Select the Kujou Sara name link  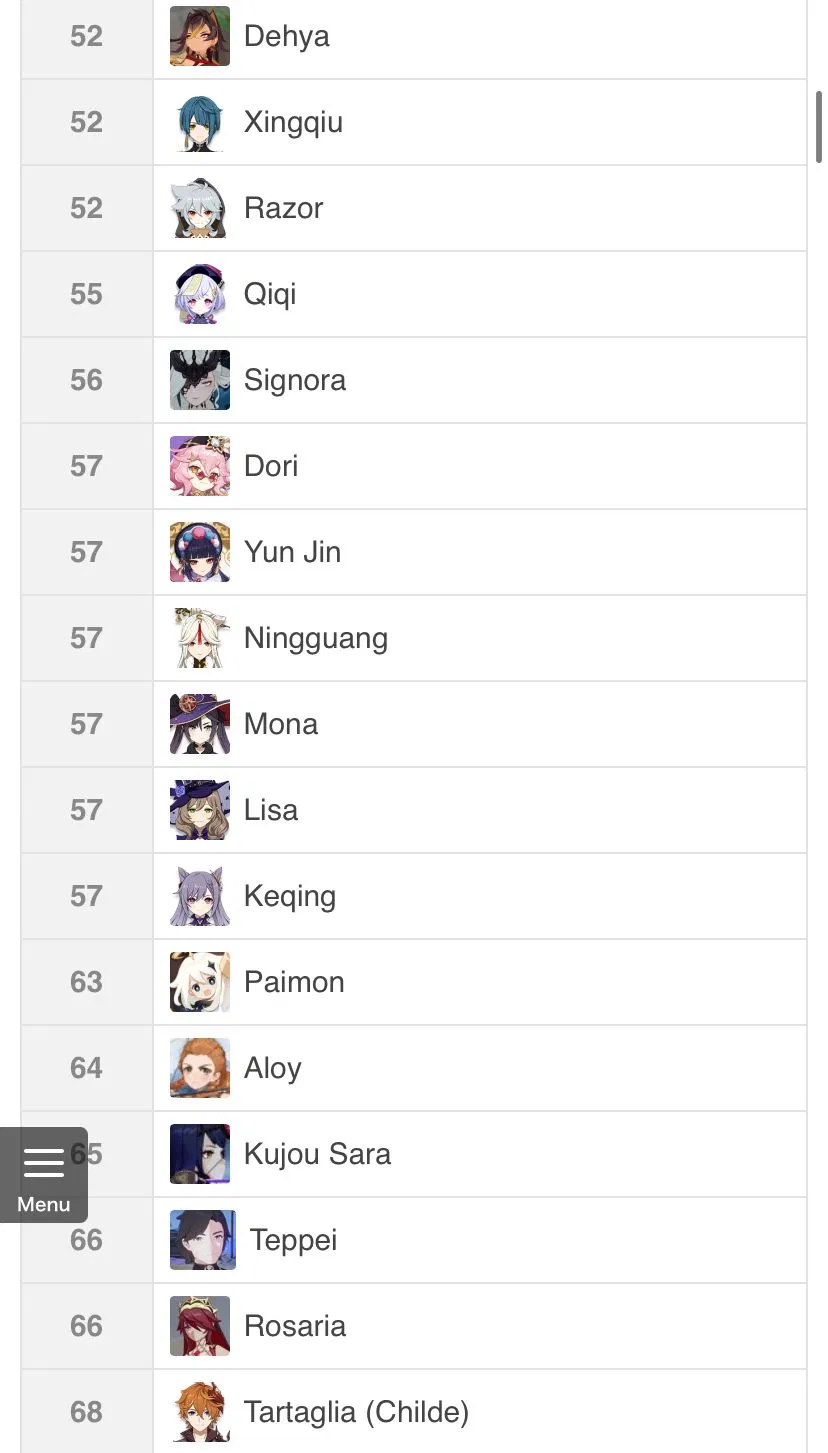[317, 1154]
